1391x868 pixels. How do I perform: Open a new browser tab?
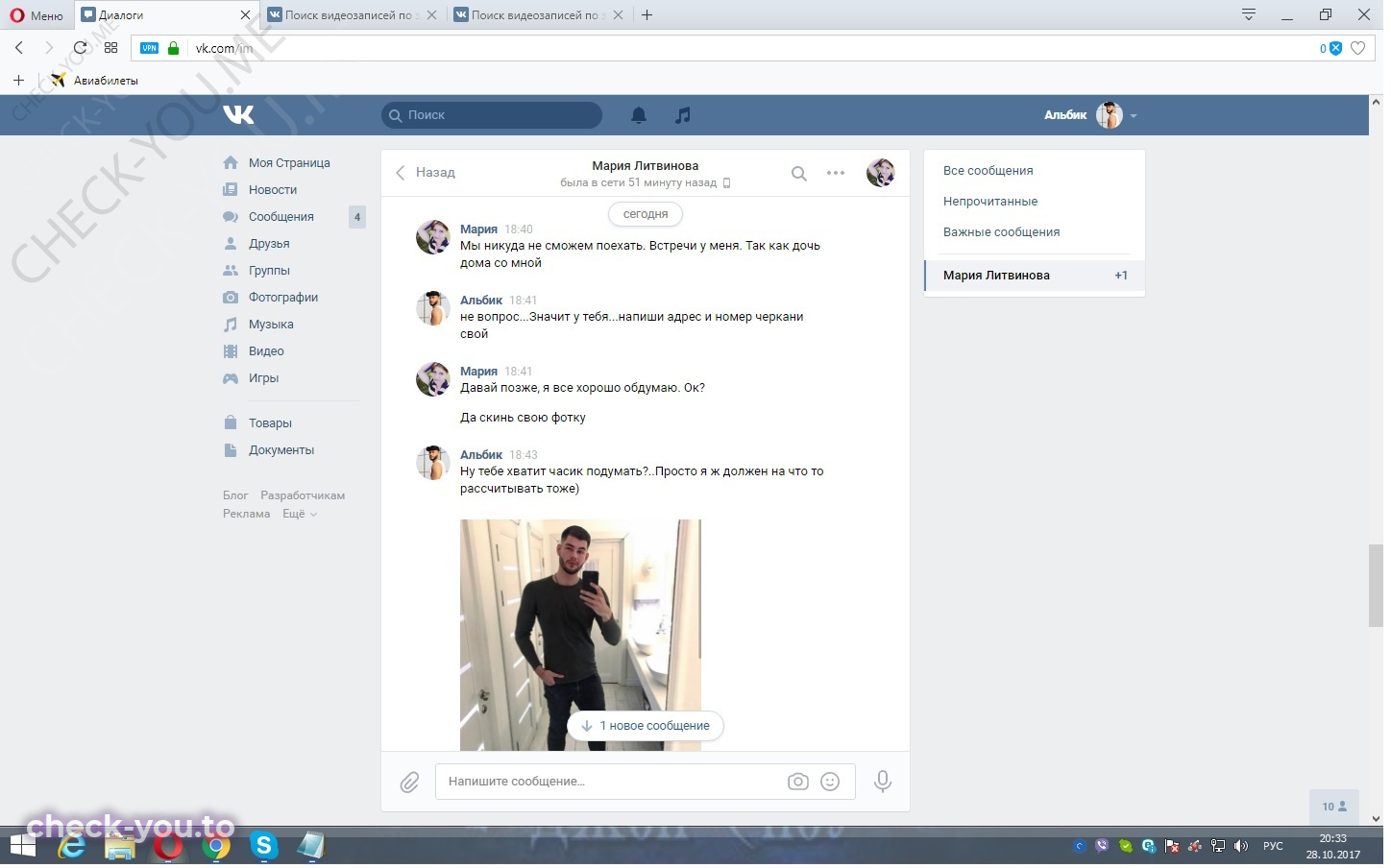pos(647,15)
